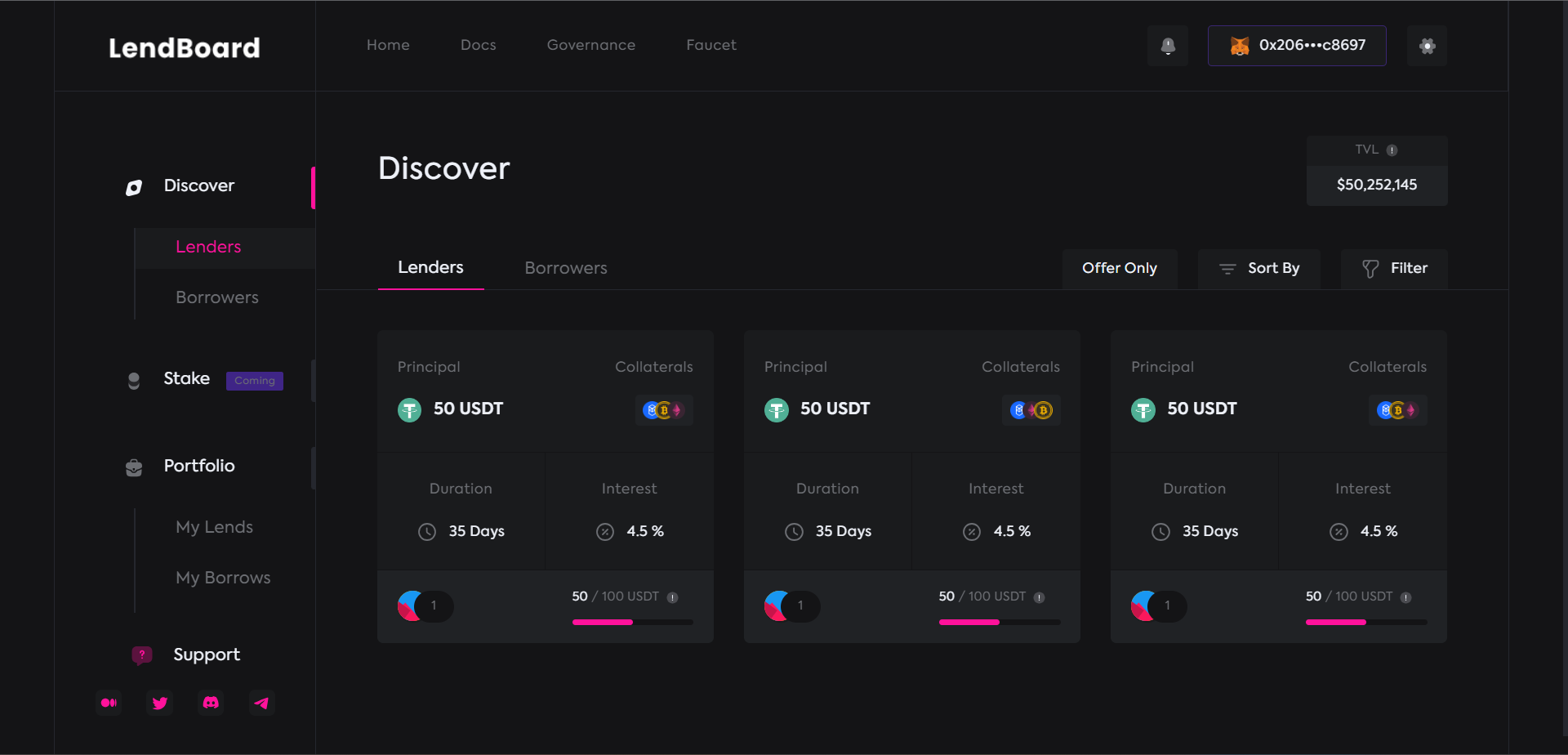Click the lender avatar in the middle card
The width and height of the screenshot is (1568, 755).
pos(778,606)
